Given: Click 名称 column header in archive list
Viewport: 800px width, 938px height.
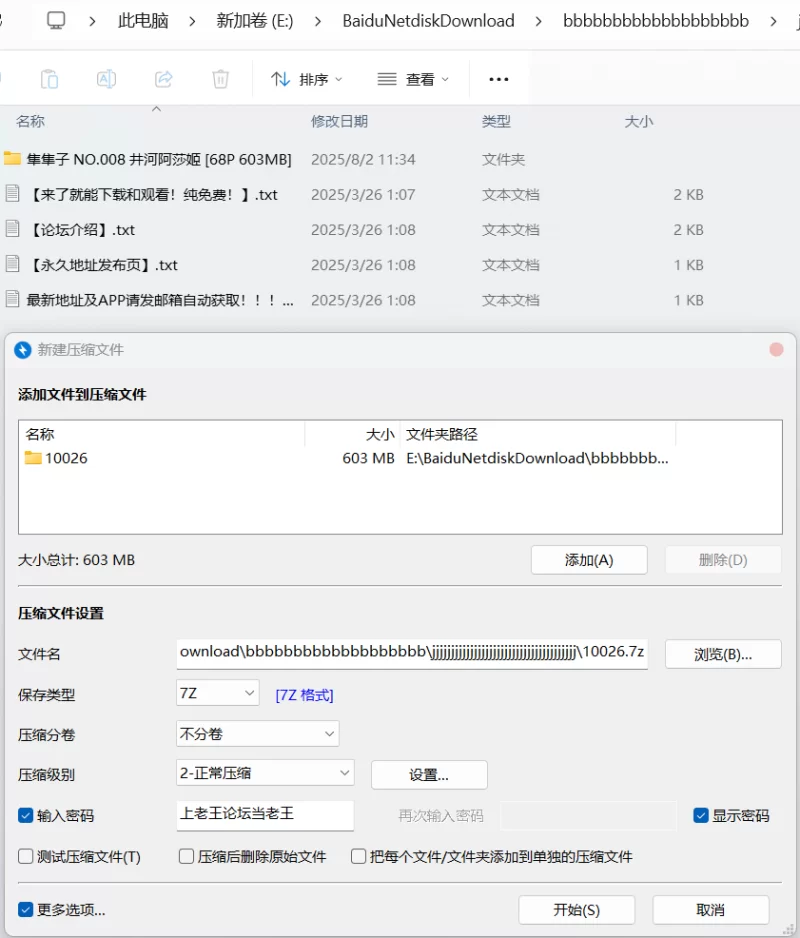Looking at the screenshot, I should [x=40, y=434].
